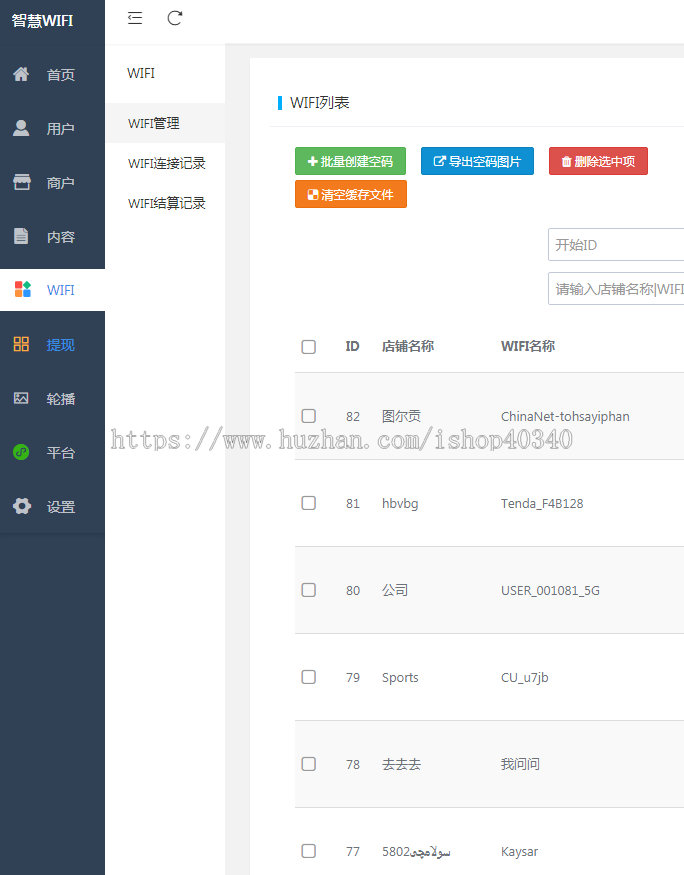
Task: Click the WIFI列表 section heading
Action: click(320, 103)
